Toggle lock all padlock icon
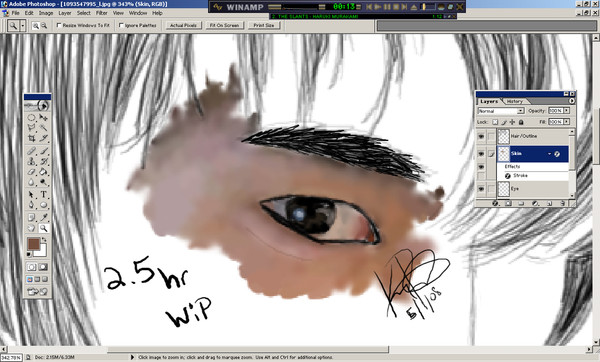 (521, 122)
